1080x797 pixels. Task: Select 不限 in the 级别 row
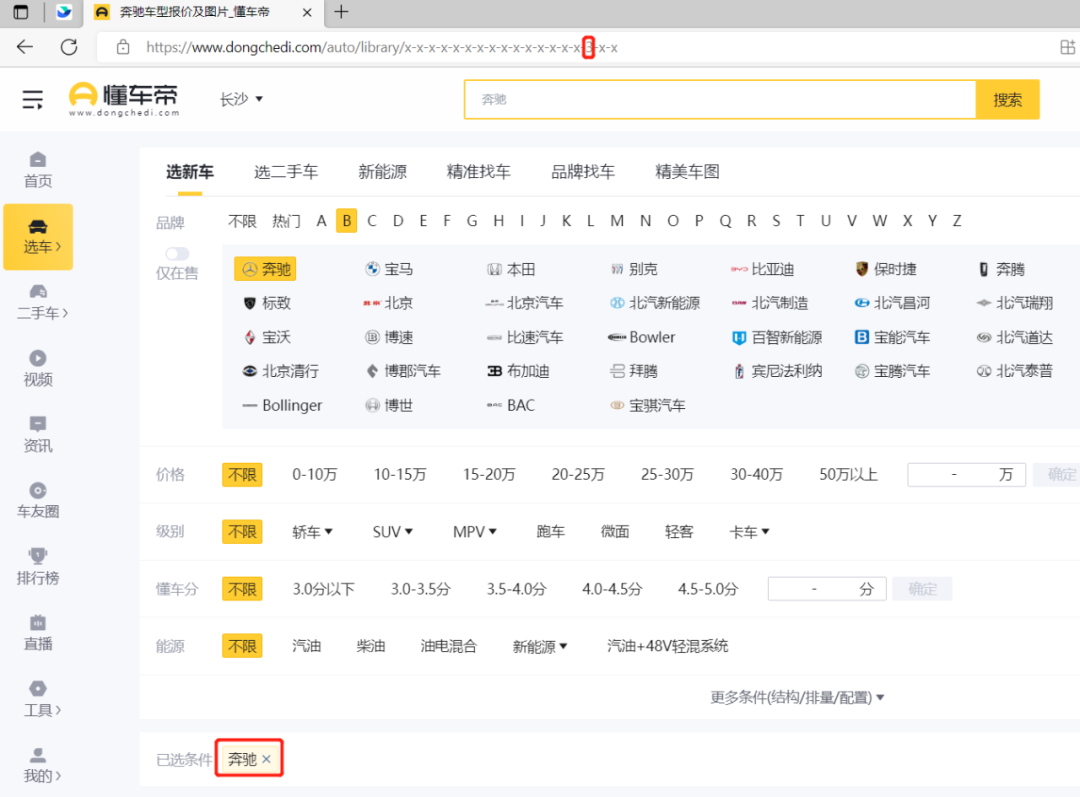[242, 532]
